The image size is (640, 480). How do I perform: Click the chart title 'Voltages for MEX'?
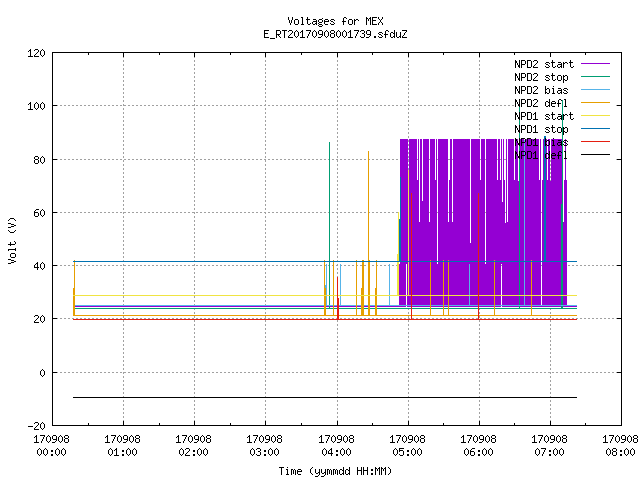coord(335,21)
